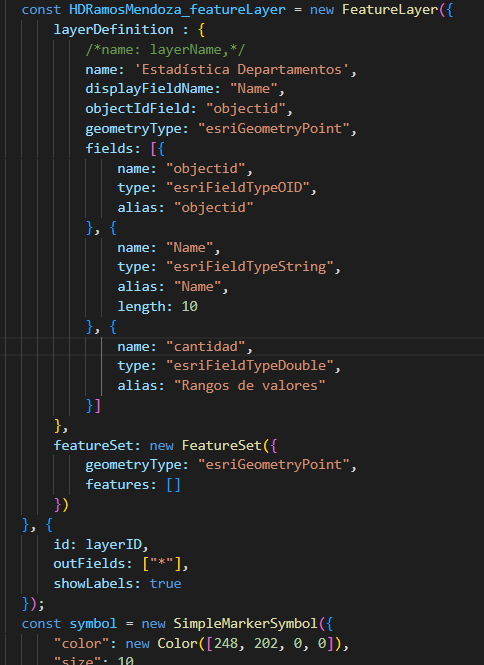Click the features empty array brackets

(x=173, y=485)
